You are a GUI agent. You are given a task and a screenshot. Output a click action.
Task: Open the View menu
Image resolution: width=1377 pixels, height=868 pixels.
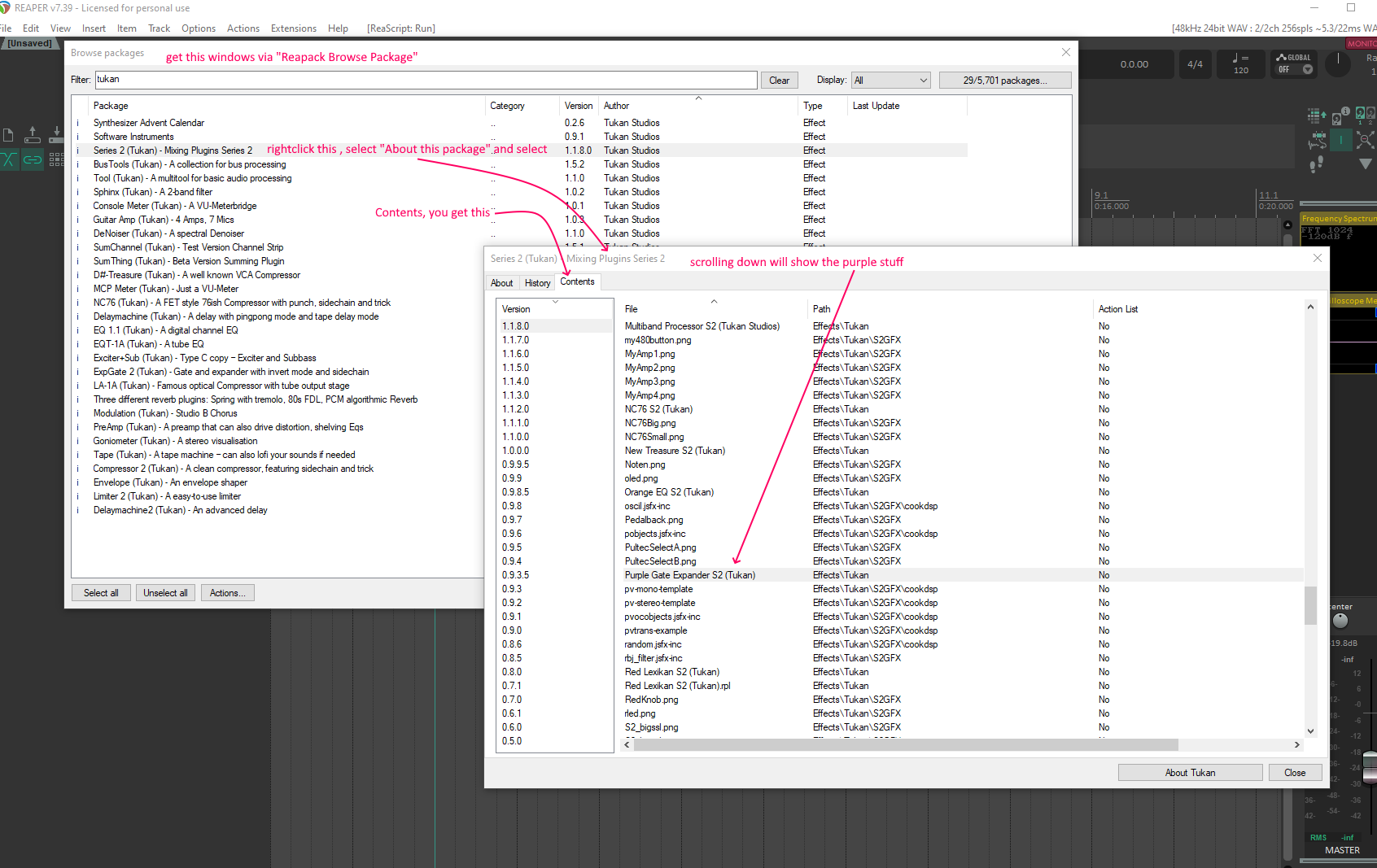pyautogui.click(x=60, y=28)
